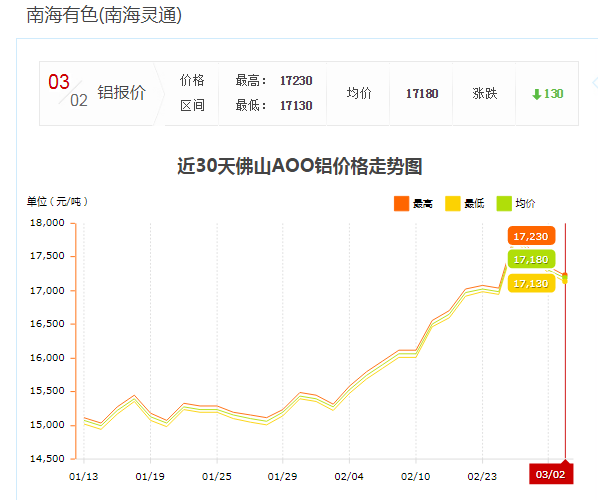Viewport: 598px width, 500px height.
Task: Click the 均价 legend label
Action: click(525, 204)
